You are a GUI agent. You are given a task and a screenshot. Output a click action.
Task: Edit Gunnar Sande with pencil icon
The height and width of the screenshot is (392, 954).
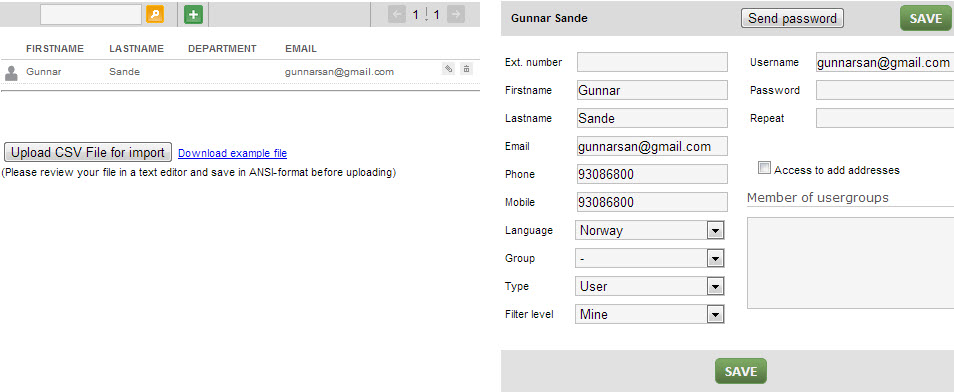click(x=448, y=69)
